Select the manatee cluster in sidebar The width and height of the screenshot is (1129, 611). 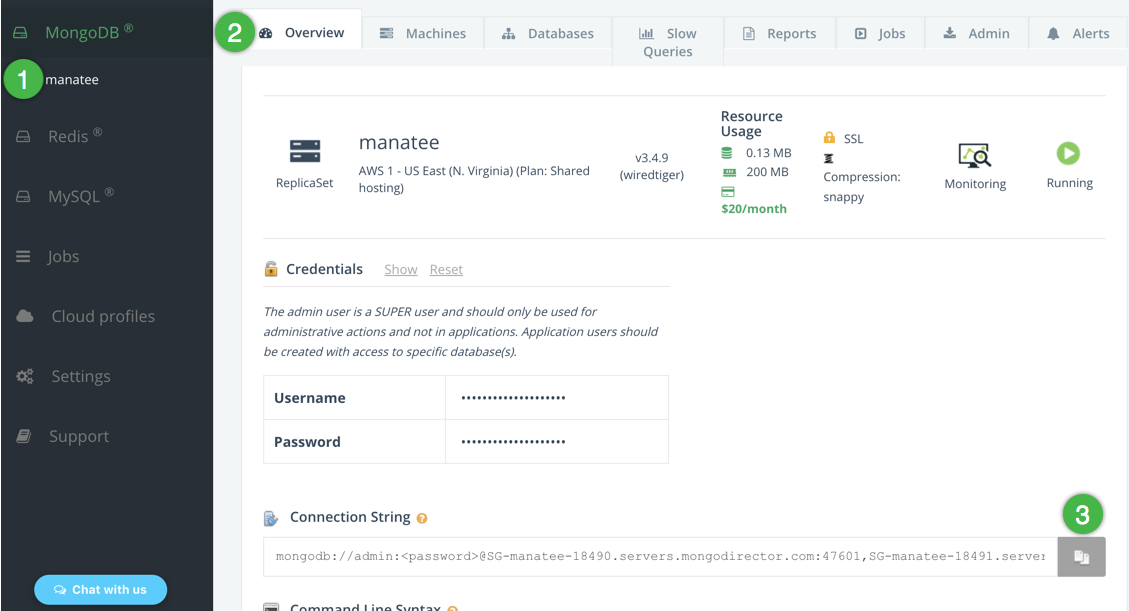[x=72, y=80]
